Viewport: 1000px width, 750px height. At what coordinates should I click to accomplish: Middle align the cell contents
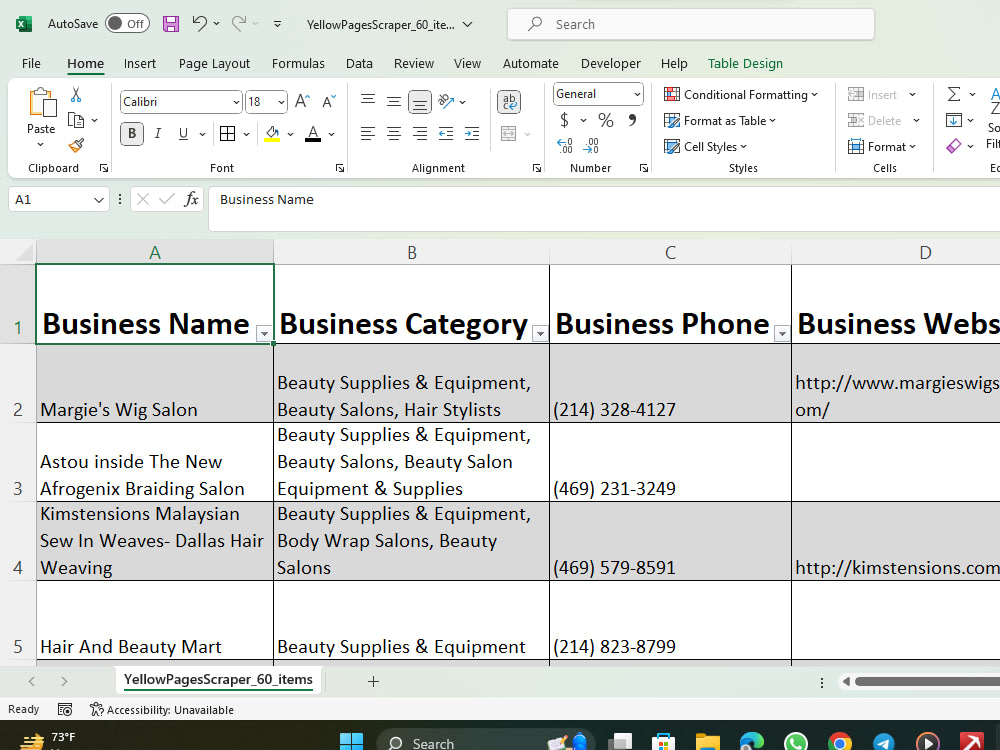click(x=393, y=101)
